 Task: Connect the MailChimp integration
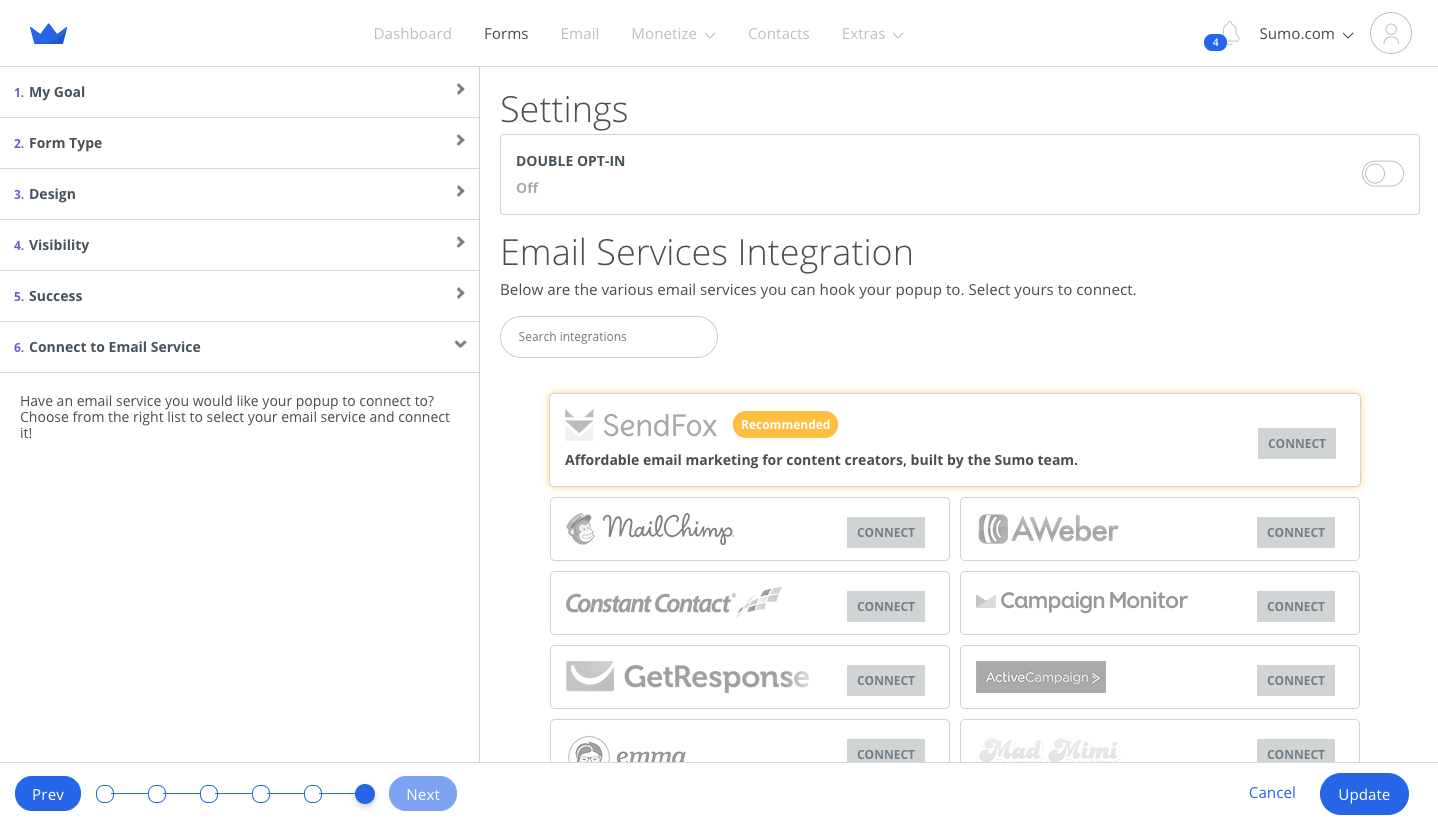pyautogui.click(x=885, y=532)
